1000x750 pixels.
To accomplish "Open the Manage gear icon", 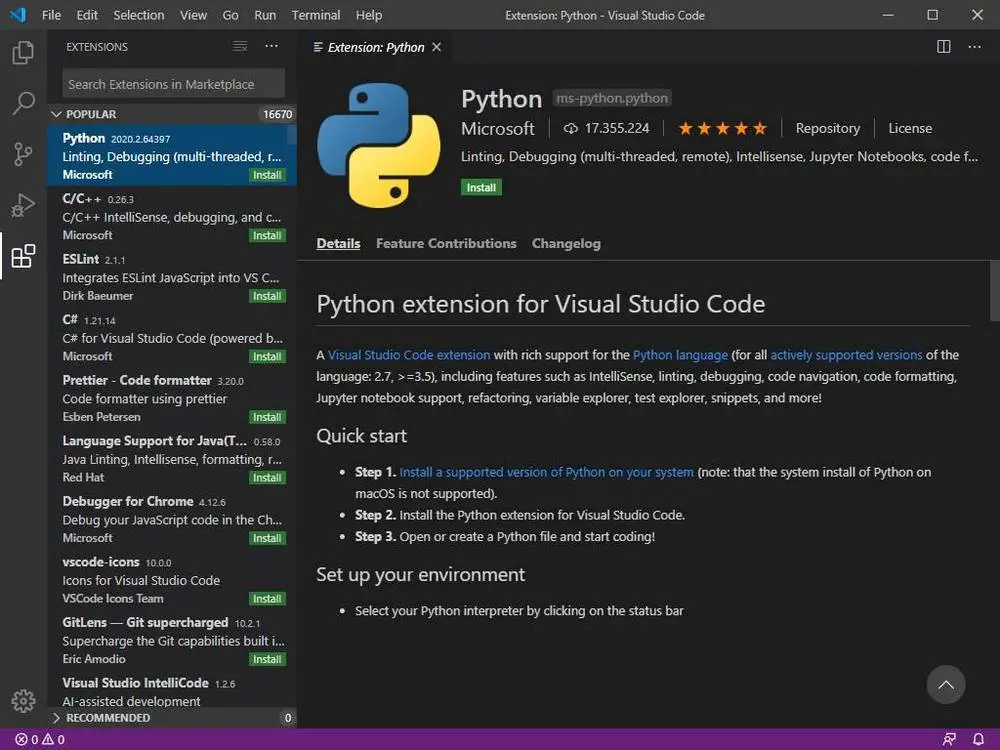I will [x=23, y=701].
